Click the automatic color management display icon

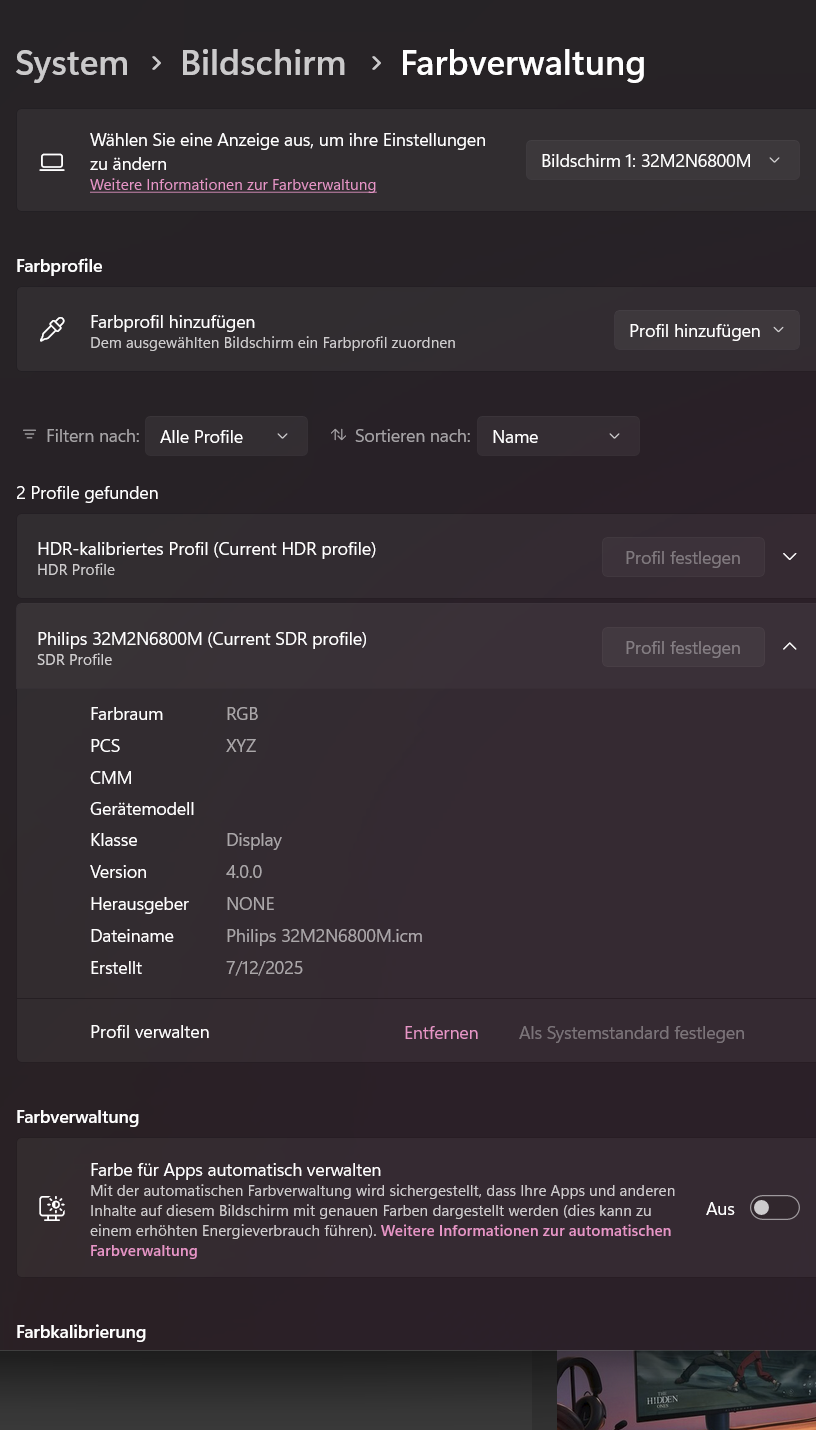[52, 1208]
